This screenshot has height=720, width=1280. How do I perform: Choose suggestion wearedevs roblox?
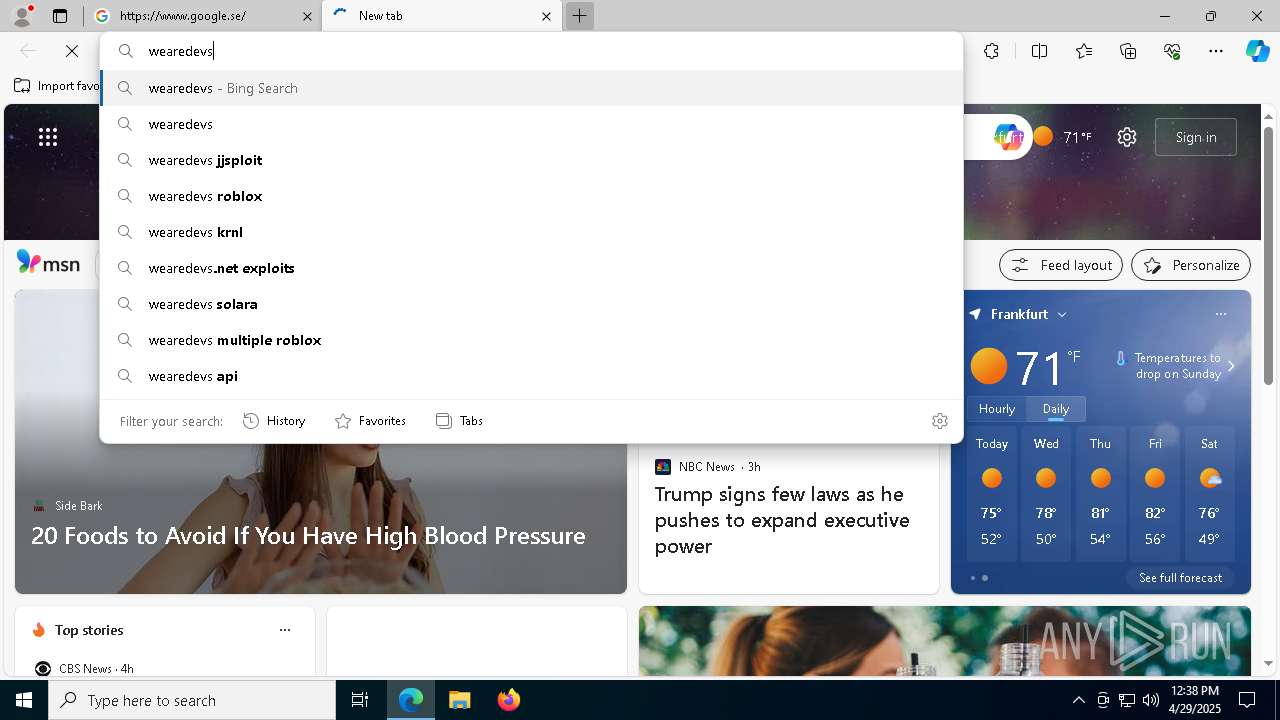[x=532, y=196]
